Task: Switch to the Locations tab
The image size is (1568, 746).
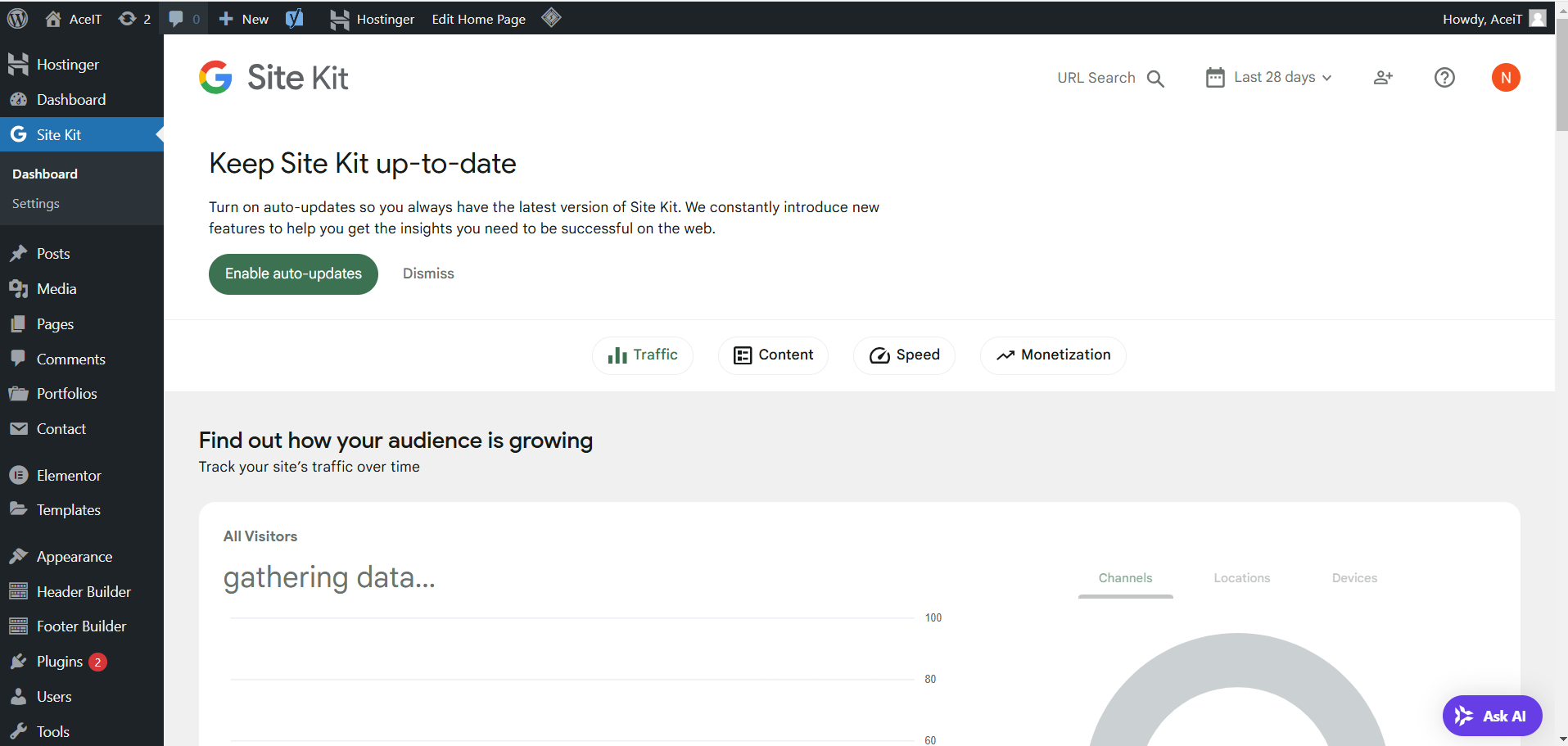Action: coord(1241,578)
